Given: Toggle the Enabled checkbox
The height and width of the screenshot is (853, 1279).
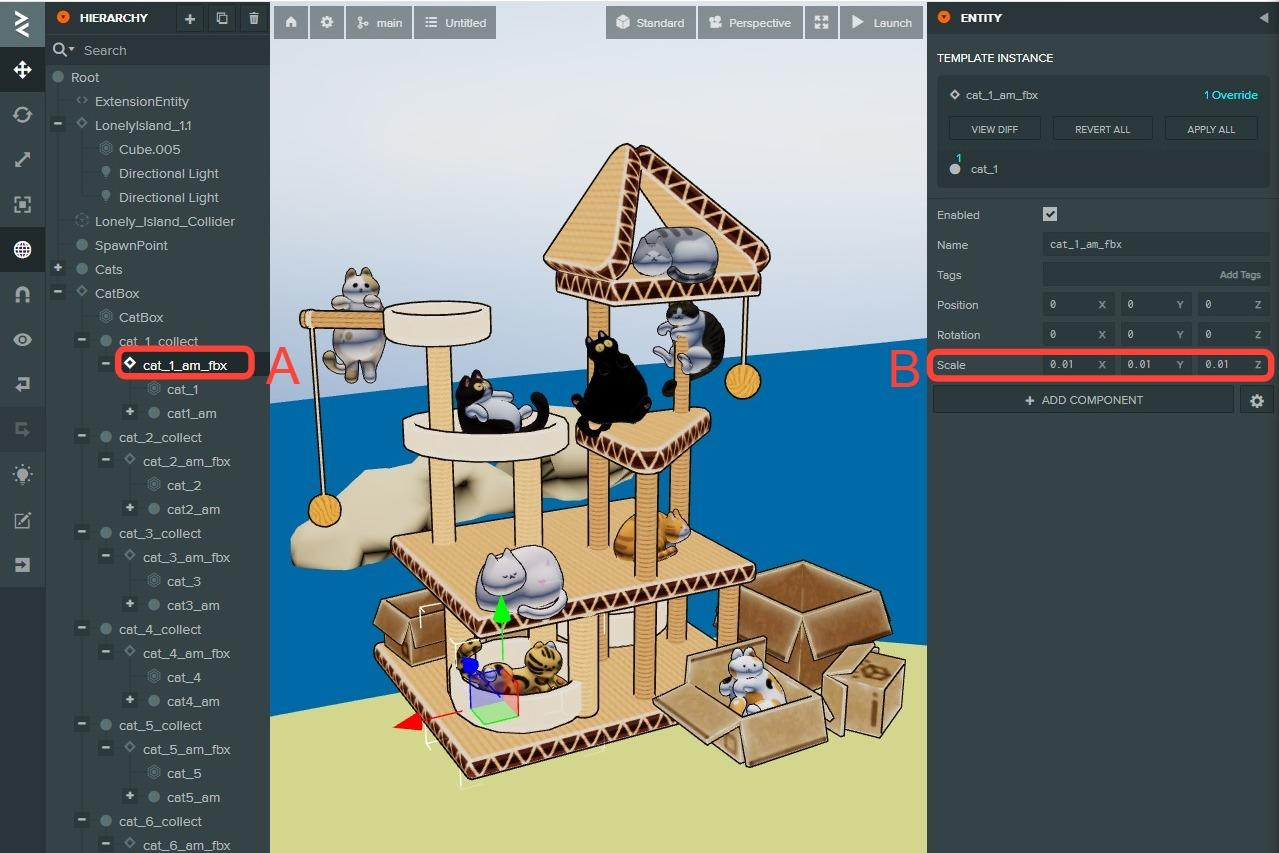Looking at the screenshot, I should (1049, 214).
